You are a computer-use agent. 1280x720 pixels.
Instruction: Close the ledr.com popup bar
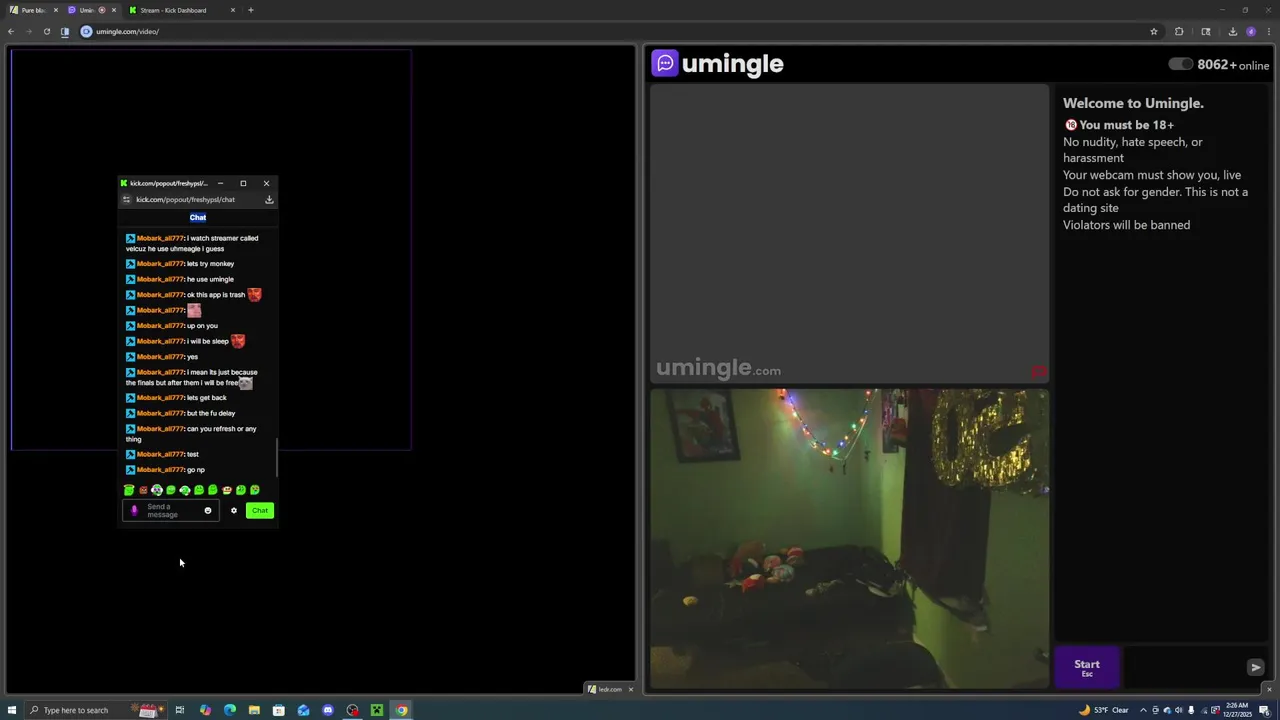click(630, 690)
